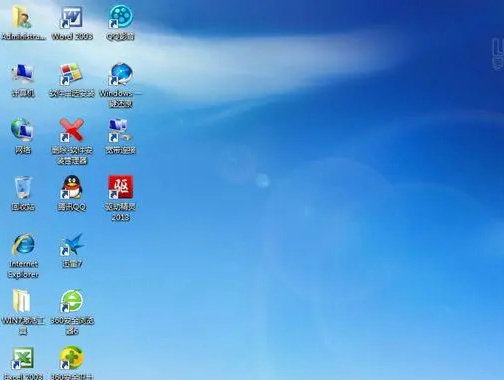Launch the red X software manager shortcut
The height and width of the screenshot is (380, 504).
(71, 130)
